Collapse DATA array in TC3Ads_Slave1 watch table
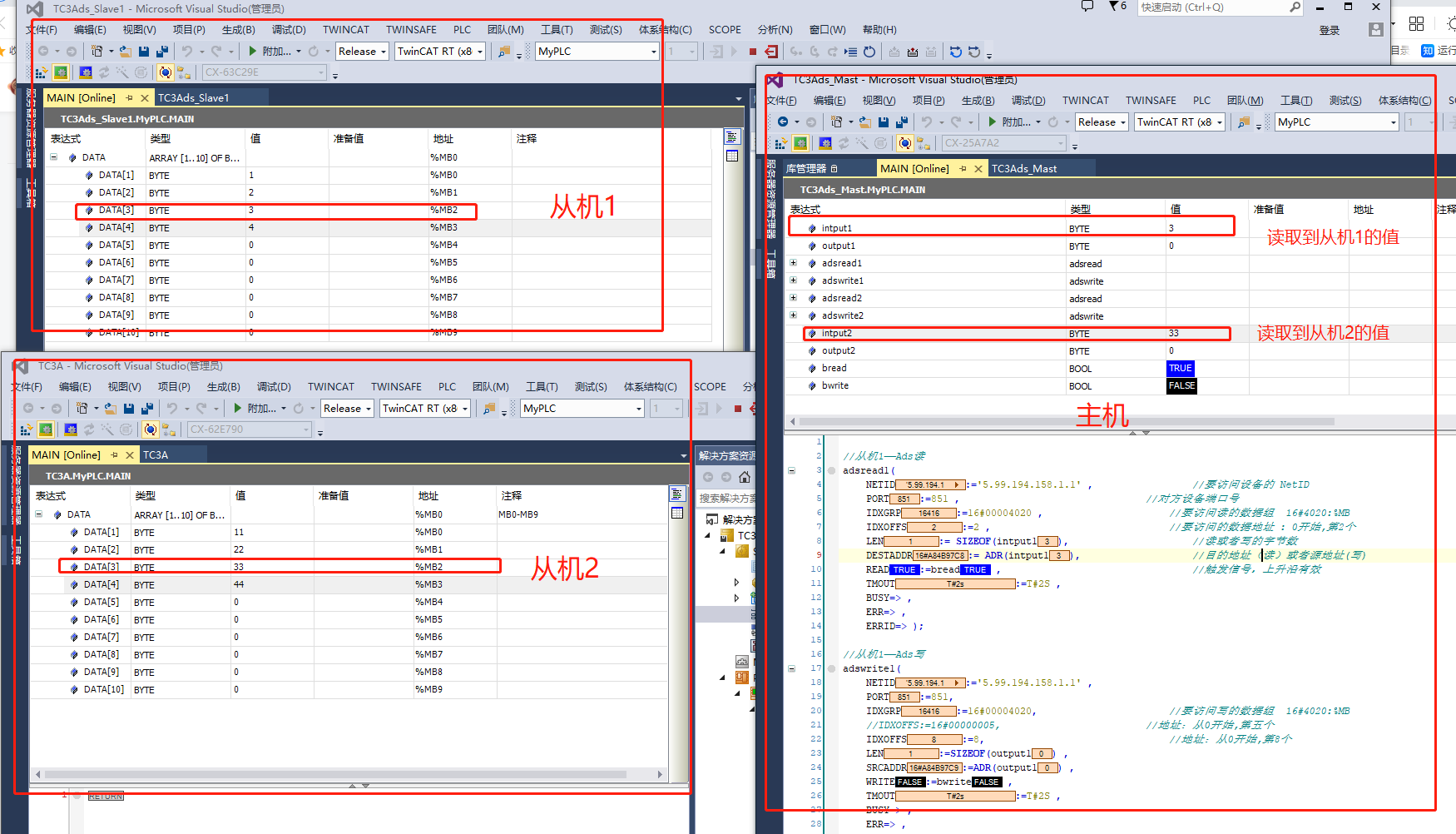 point(53,157)
